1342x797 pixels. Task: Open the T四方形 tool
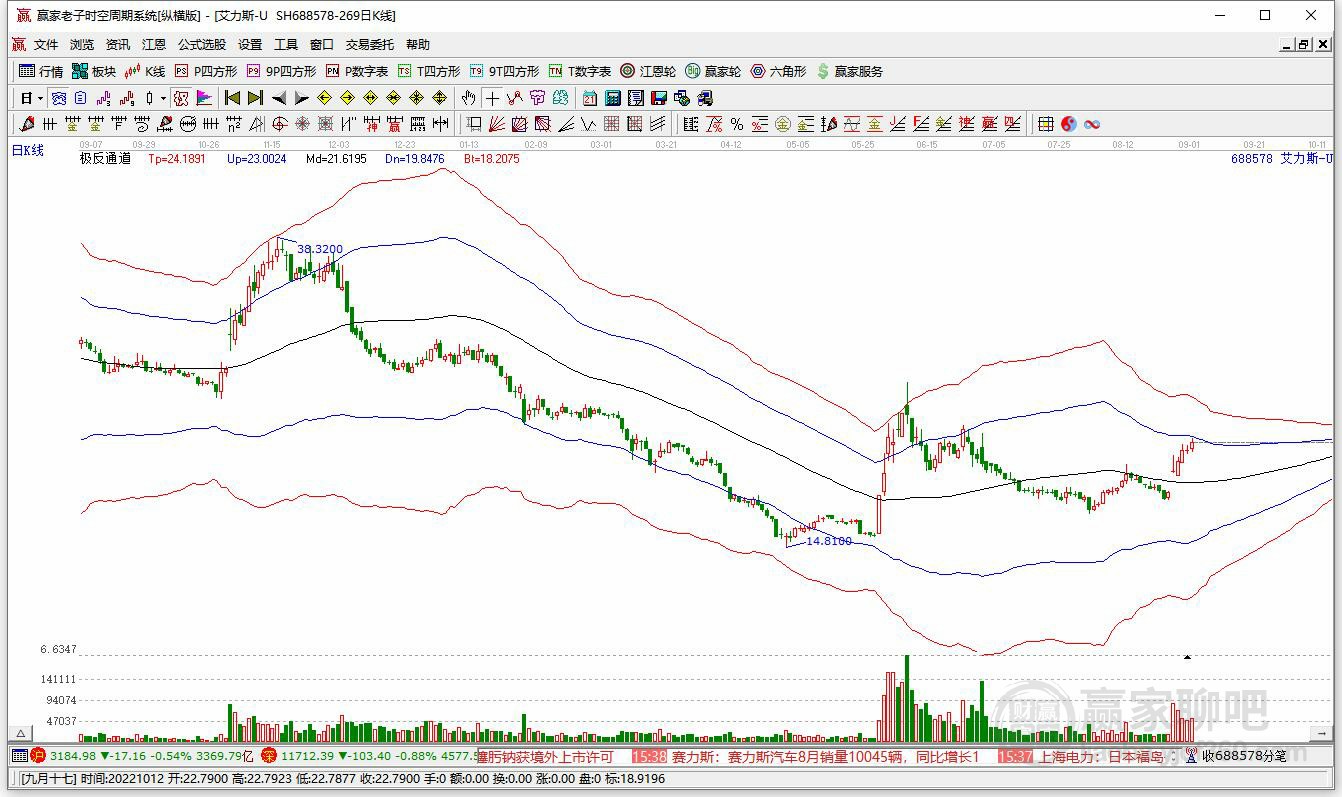(x=429, y=71)
